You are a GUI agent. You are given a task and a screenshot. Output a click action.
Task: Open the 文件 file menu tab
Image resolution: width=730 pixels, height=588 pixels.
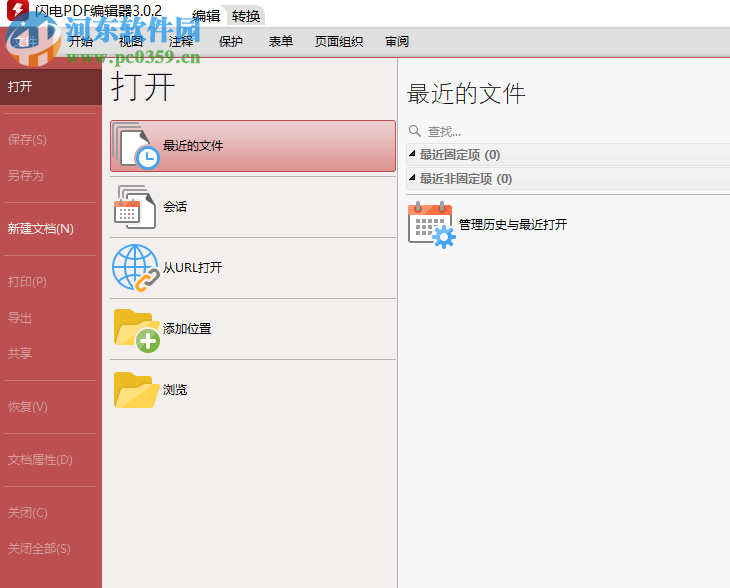pos(26,41)
